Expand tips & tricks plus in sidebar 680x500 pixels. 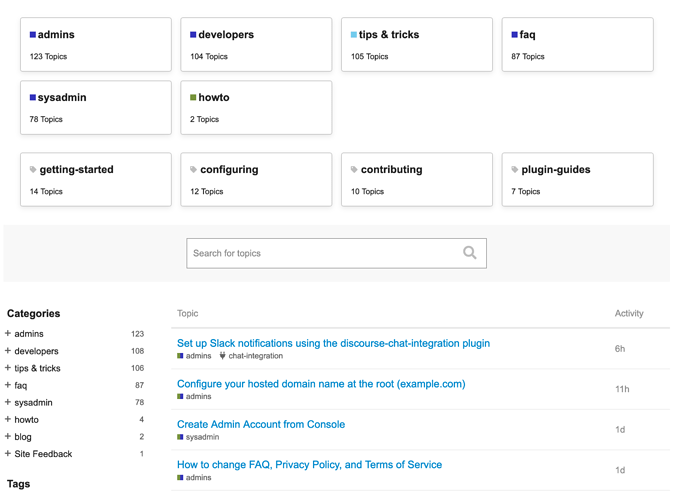(8, 368)
